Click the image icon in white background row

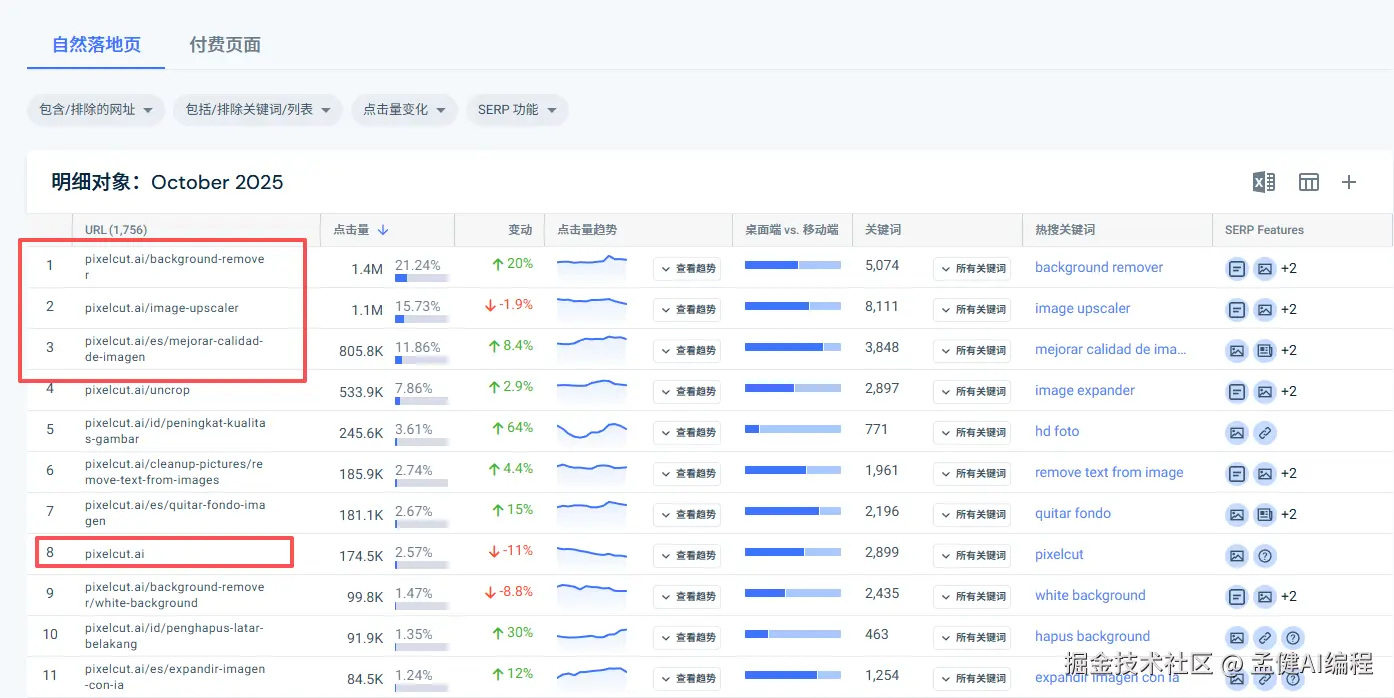click(1265, 596)
